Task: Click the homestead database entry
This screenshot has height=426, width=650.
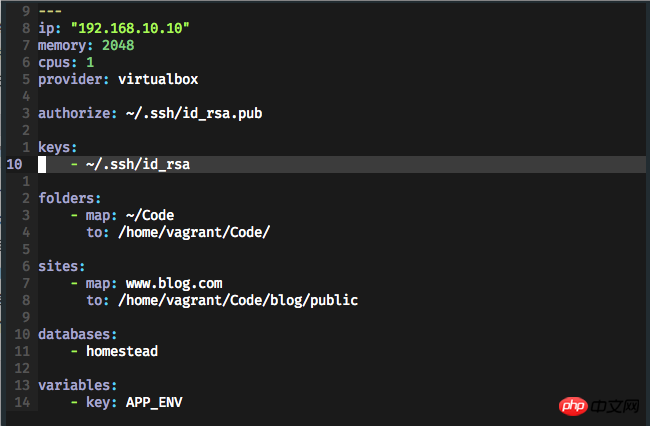Action: (121, 351)
